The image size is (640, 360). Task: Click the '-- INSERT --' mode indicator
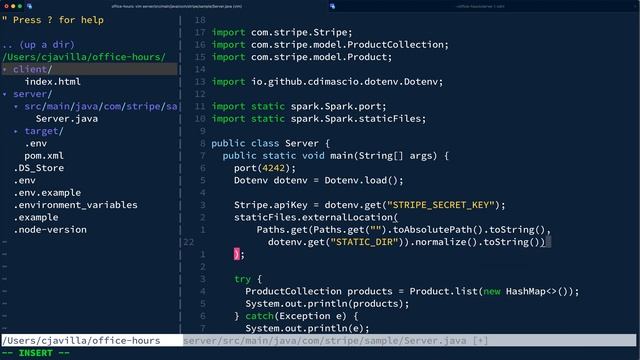[36, 353]
